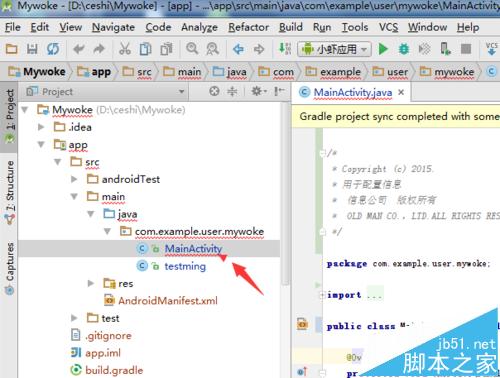Click the Copy toolbar icon

pos(145,49)
